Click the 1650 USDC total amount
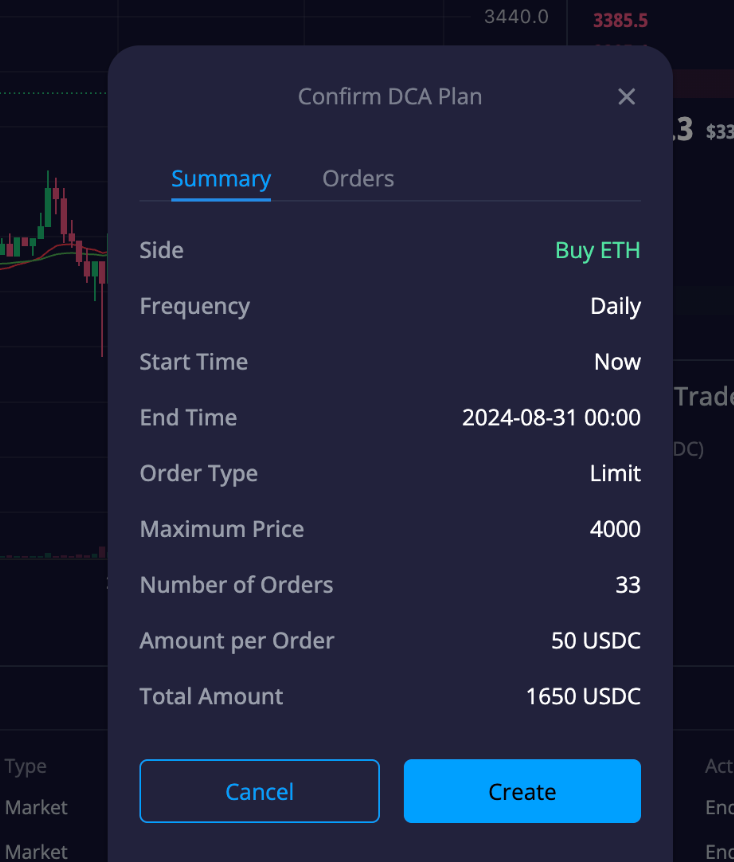This screenshot has width=734, height=862. pyautogui.click(x=583, y=697)
